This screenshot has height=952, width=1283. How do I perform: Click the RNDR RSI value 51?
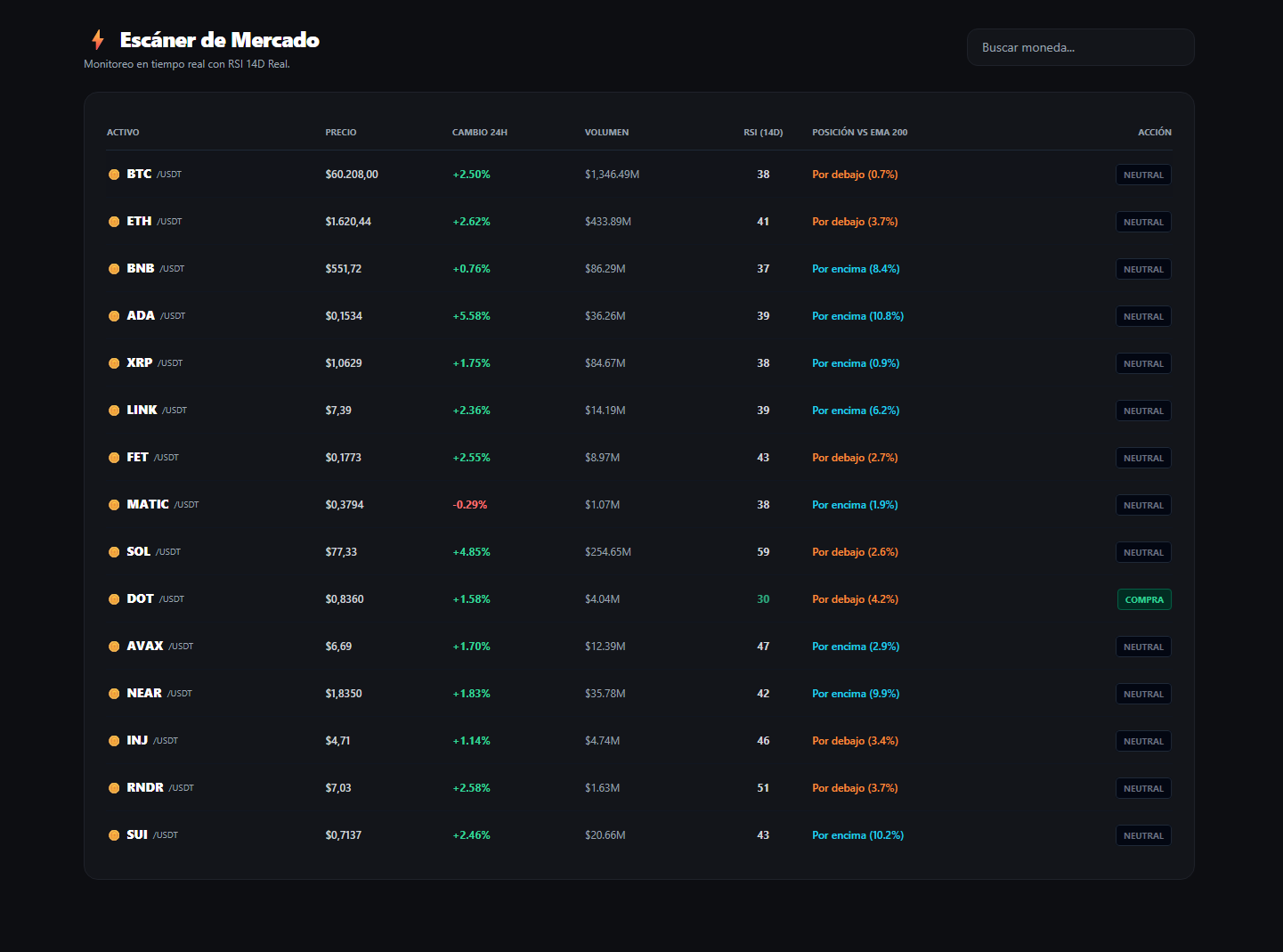tap(763, 788)
